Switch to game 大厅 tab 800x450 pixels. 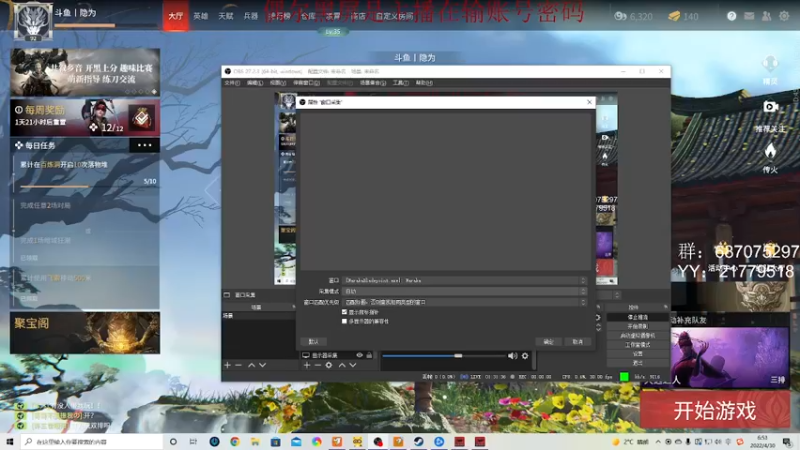[176, 16]
